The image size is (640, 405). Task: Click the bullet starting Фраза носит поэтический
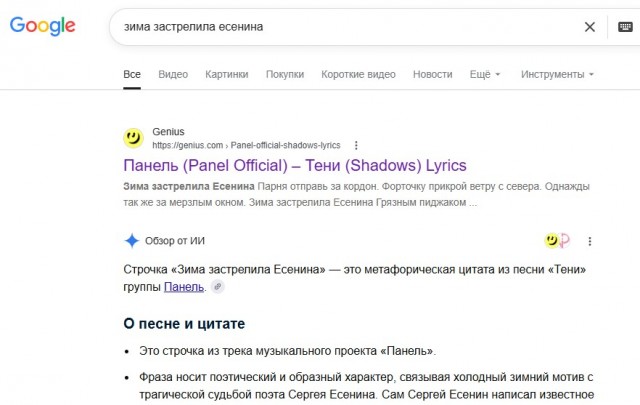tap(366, 386)
